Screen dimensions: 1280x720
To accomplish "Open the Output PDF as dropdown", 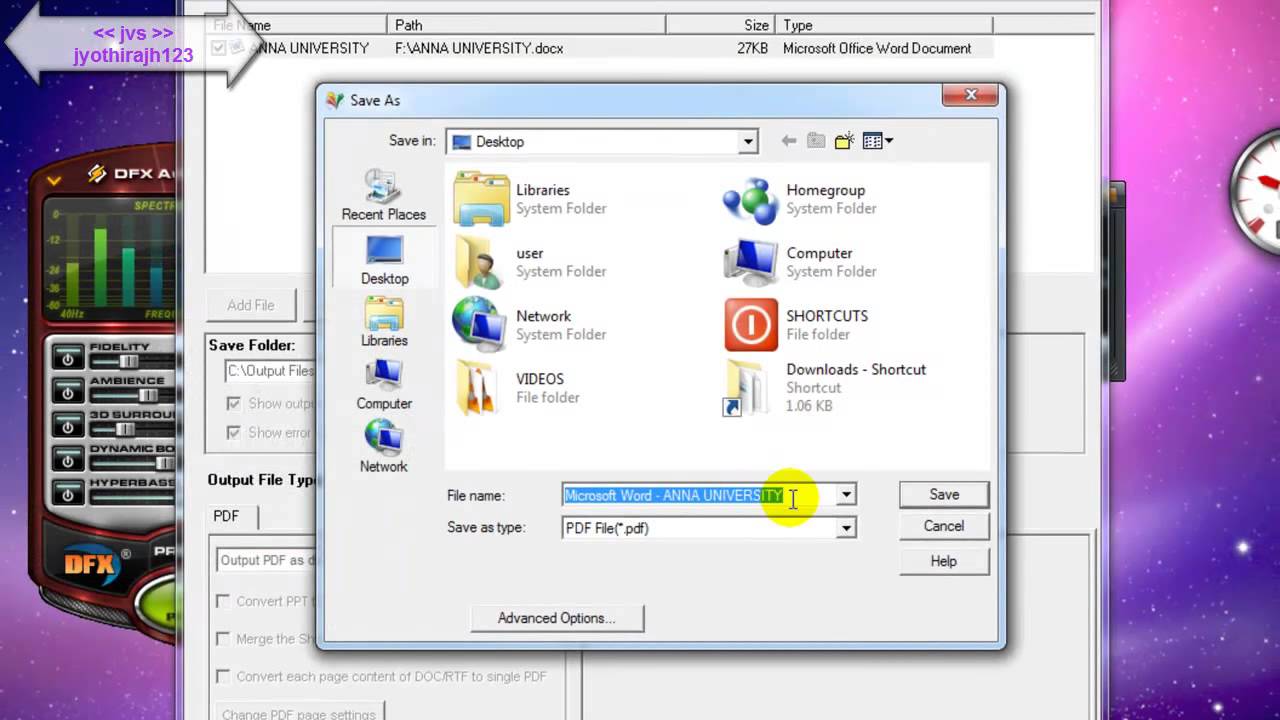I will tap(266, 560).
